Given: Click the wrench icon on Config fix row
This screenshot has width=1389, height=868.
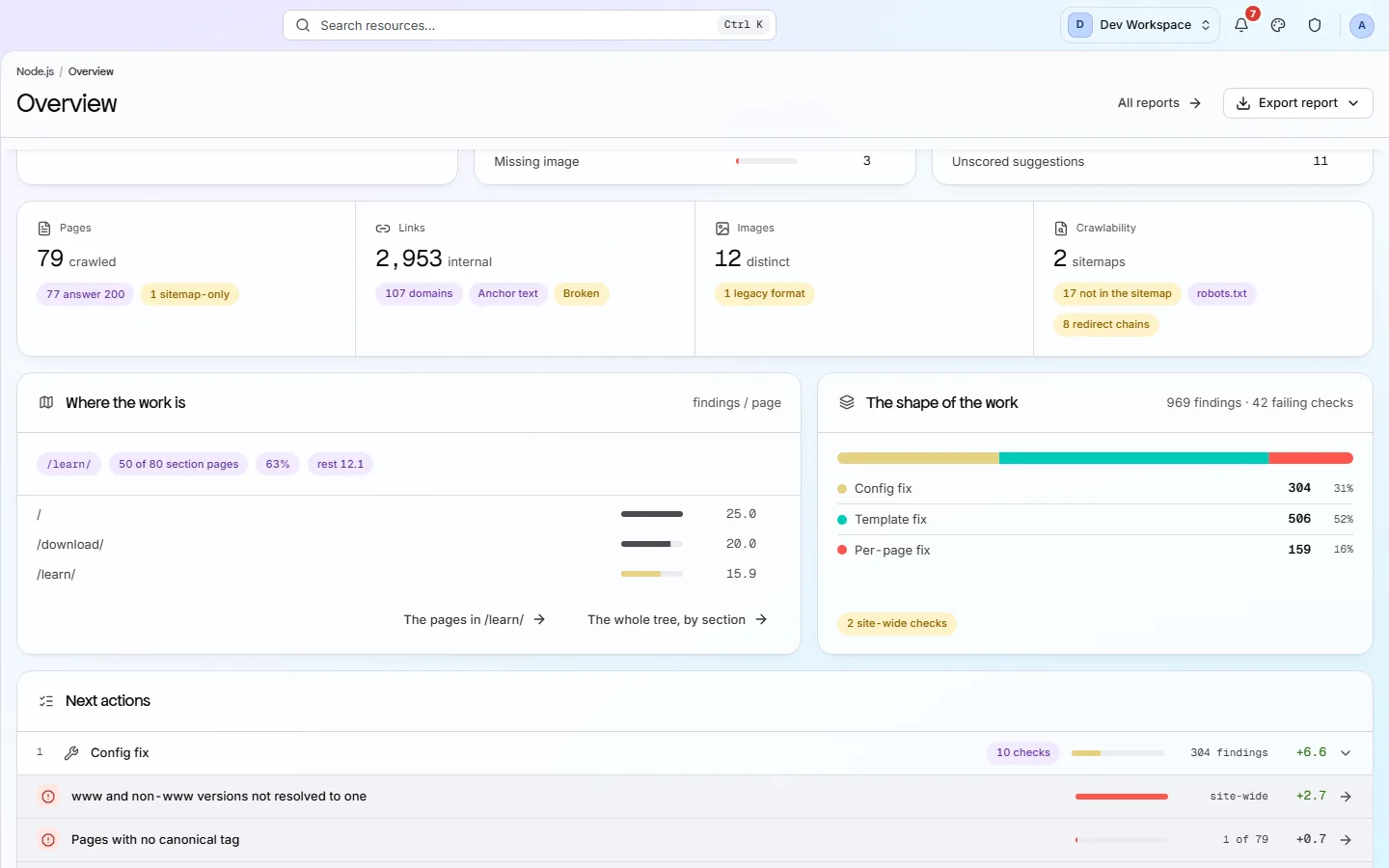Looking at the screenshot, I should coord(71,753).
